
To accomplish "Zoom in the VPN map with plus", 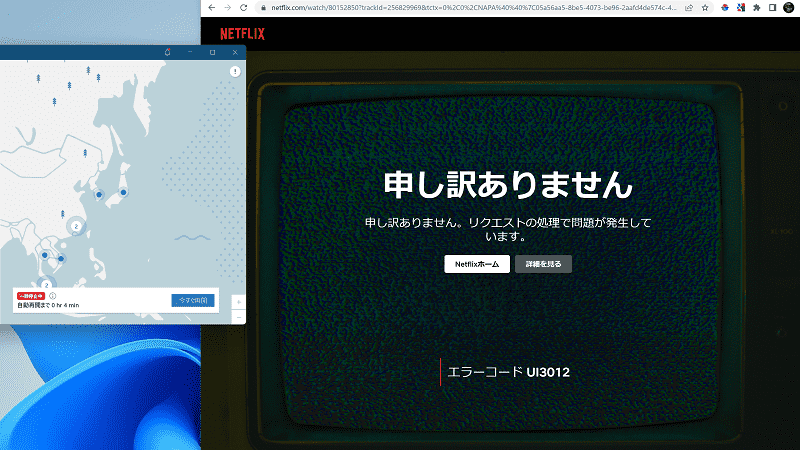I will [238, 302].
